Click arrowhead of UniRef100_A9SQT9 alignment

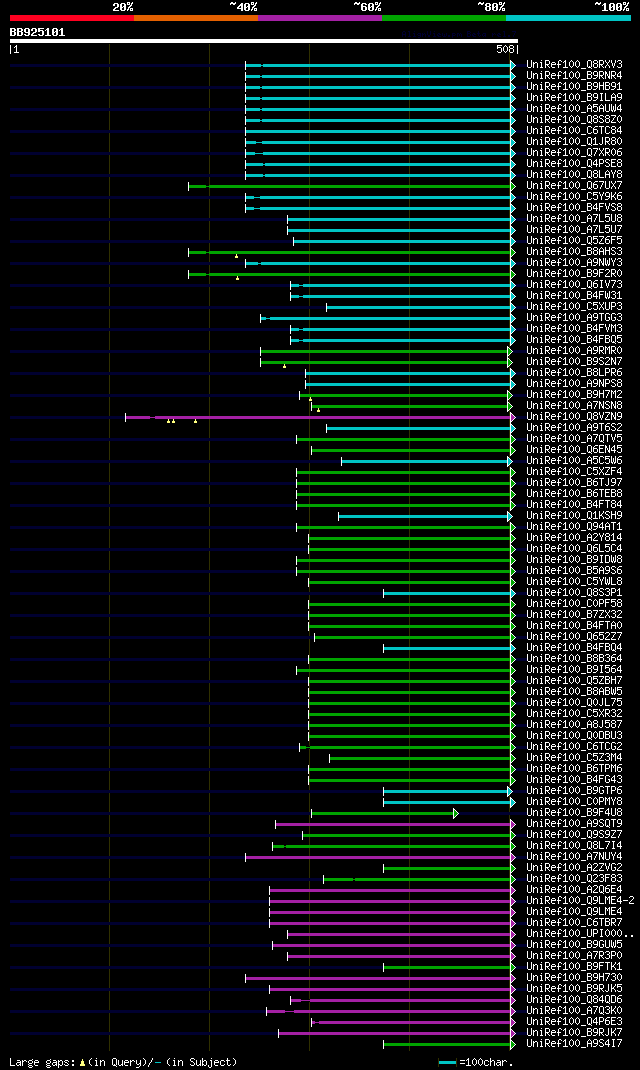pyautogui.click(x=513, y=824)
